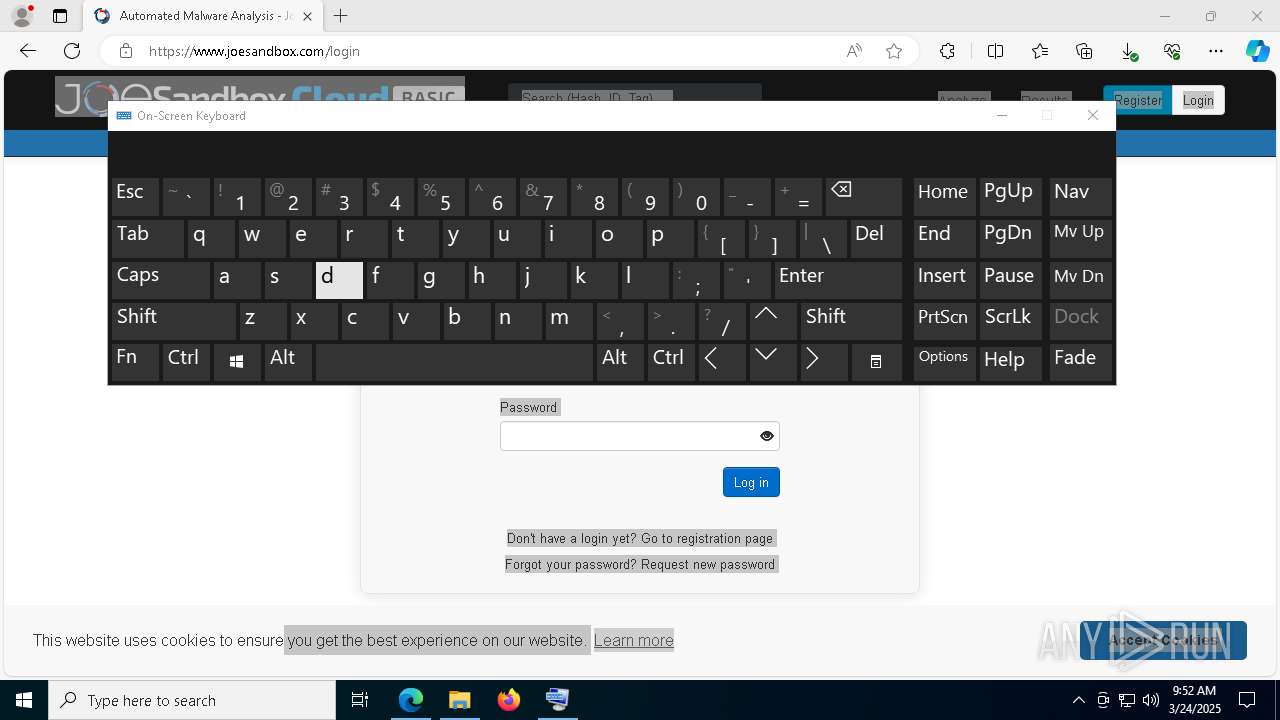Launch Firefox from taskbar

point(508,700)
